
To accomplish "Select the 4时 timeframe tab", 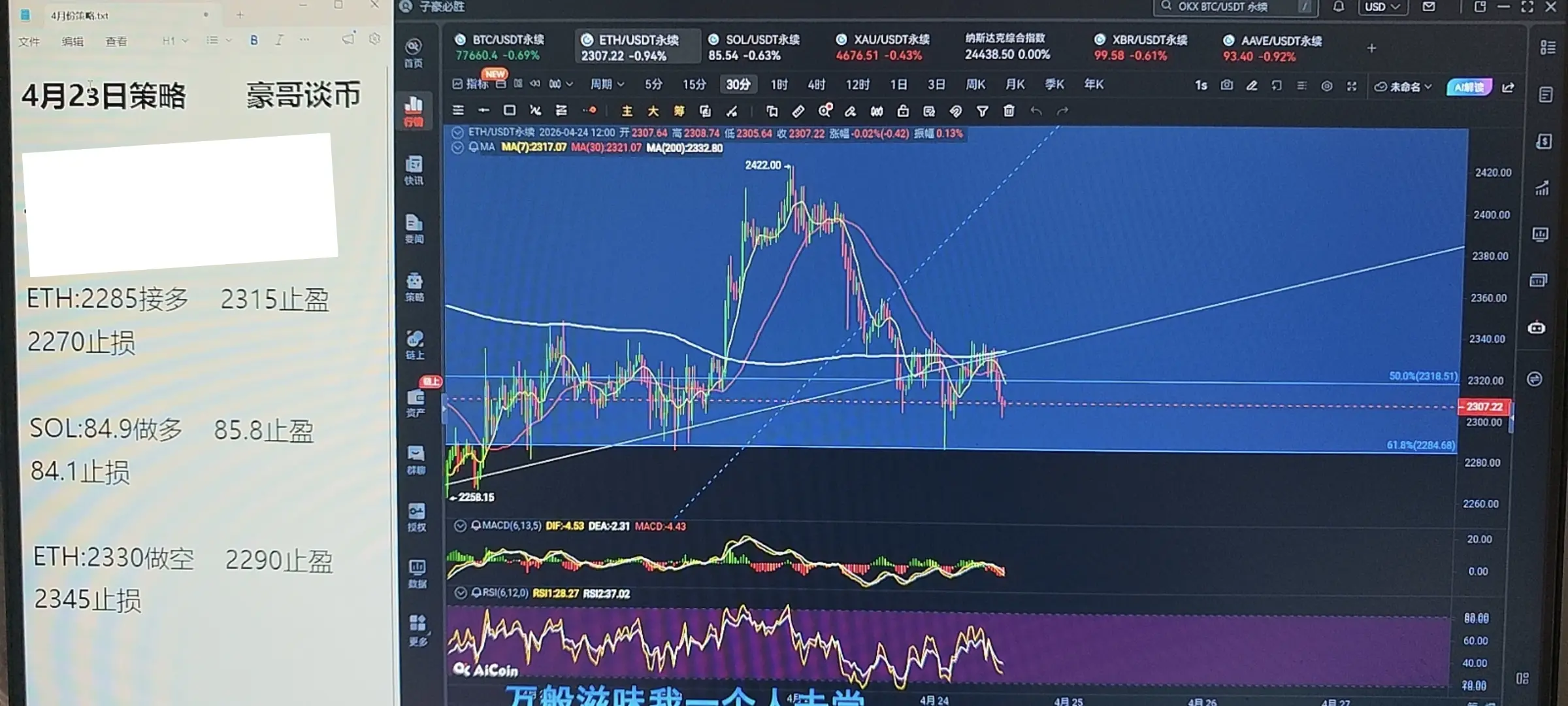I will 816,85.
